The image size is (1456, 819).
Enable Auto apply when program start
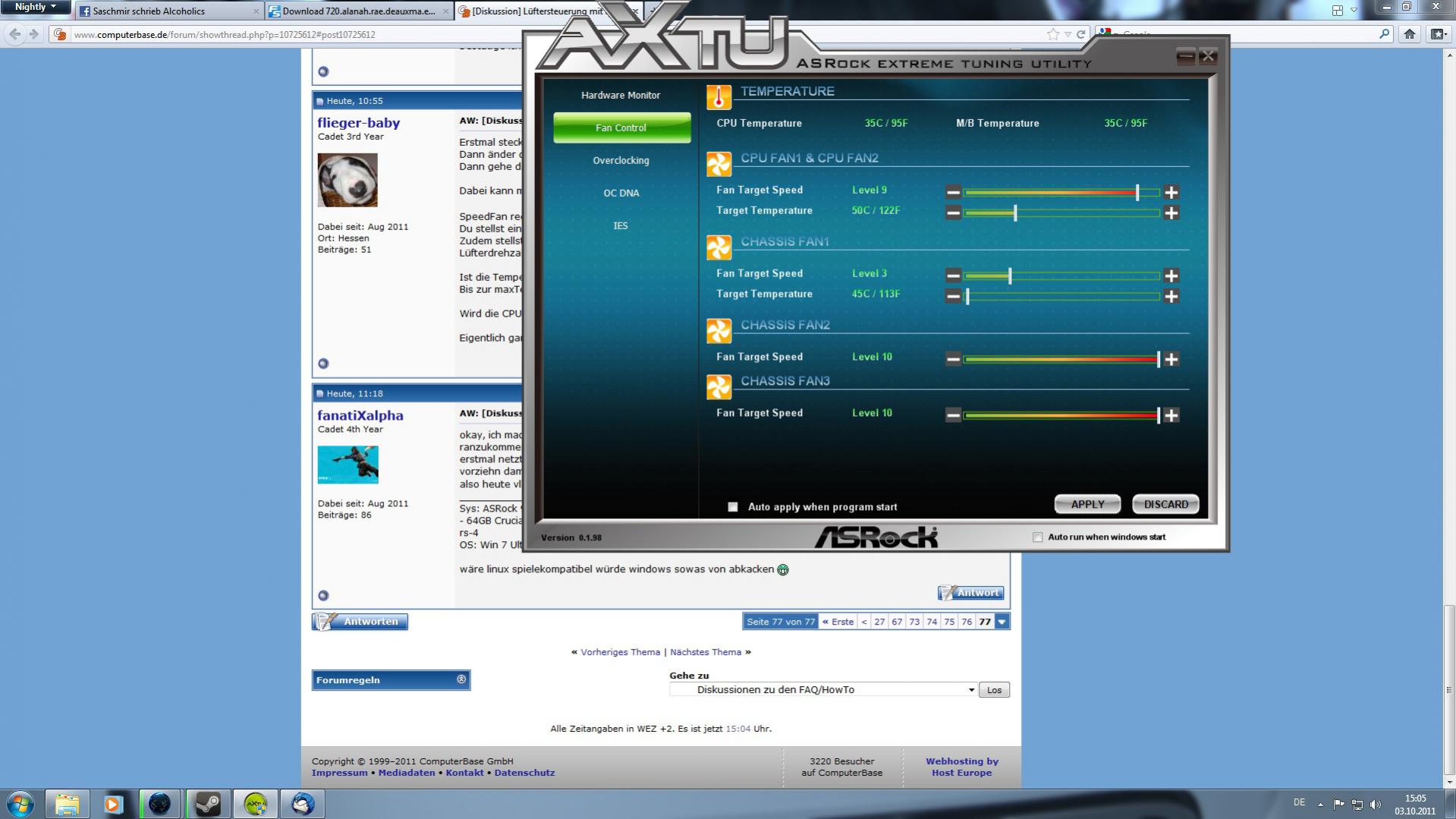[733, 507]
